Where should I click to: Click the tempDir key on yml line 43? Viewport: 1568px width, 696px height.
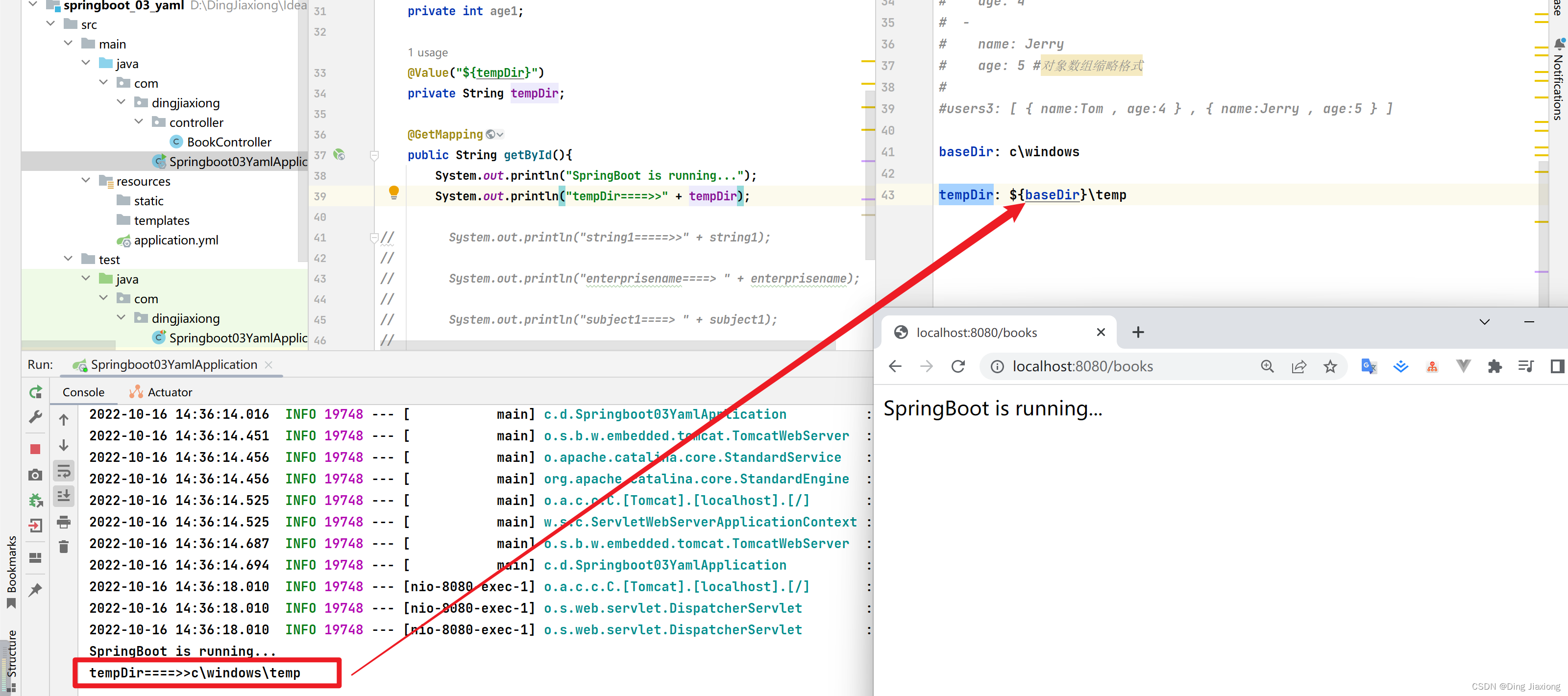click(965, 194)
